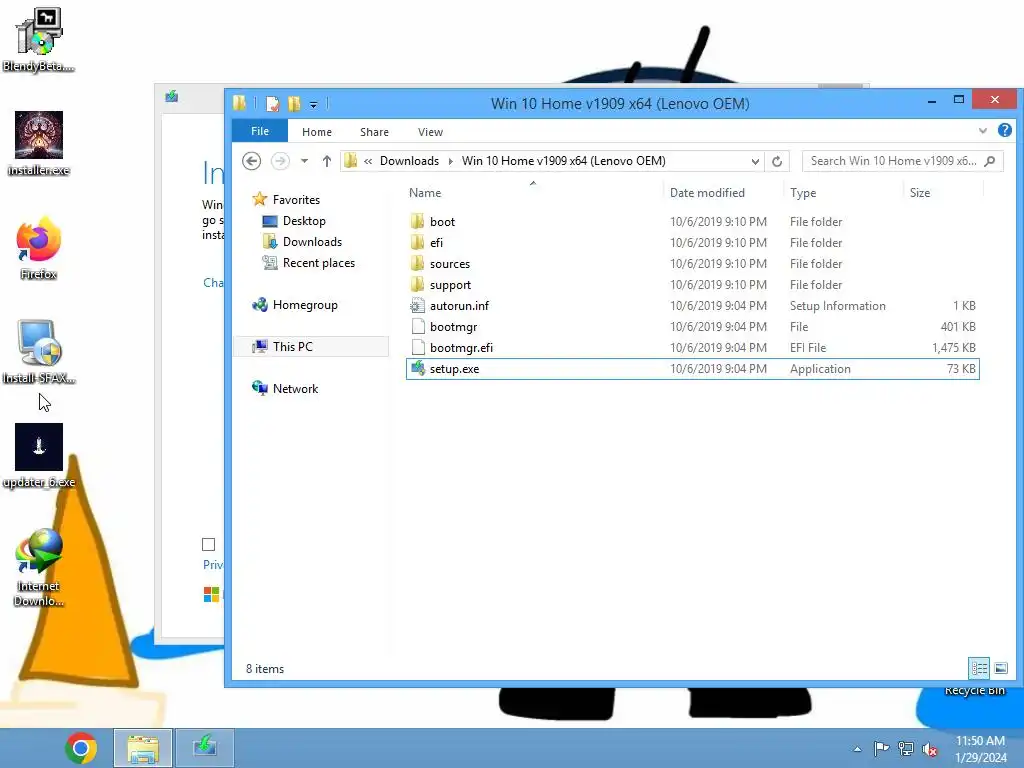Screen dimensions: 1024x768
Task: Click the Windows Setup taskbar button
Action: [205, 748]
